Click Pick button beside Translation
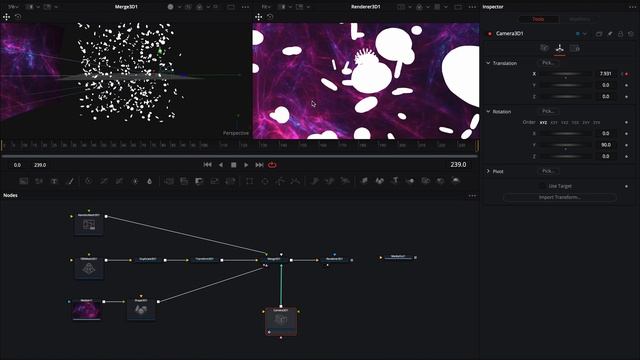 pyautogui.click(x=548, y=63)
